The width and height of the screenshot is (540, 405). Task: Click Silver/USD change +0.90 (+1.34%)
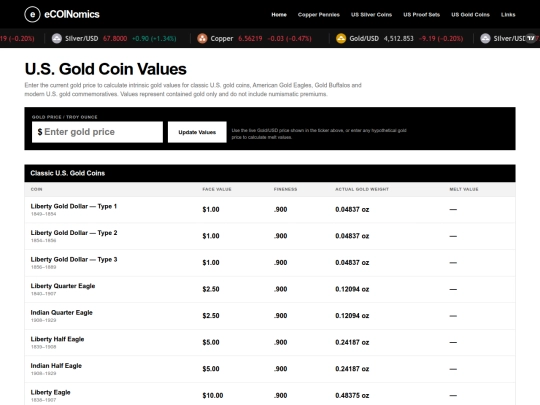[x=154, y=38]
